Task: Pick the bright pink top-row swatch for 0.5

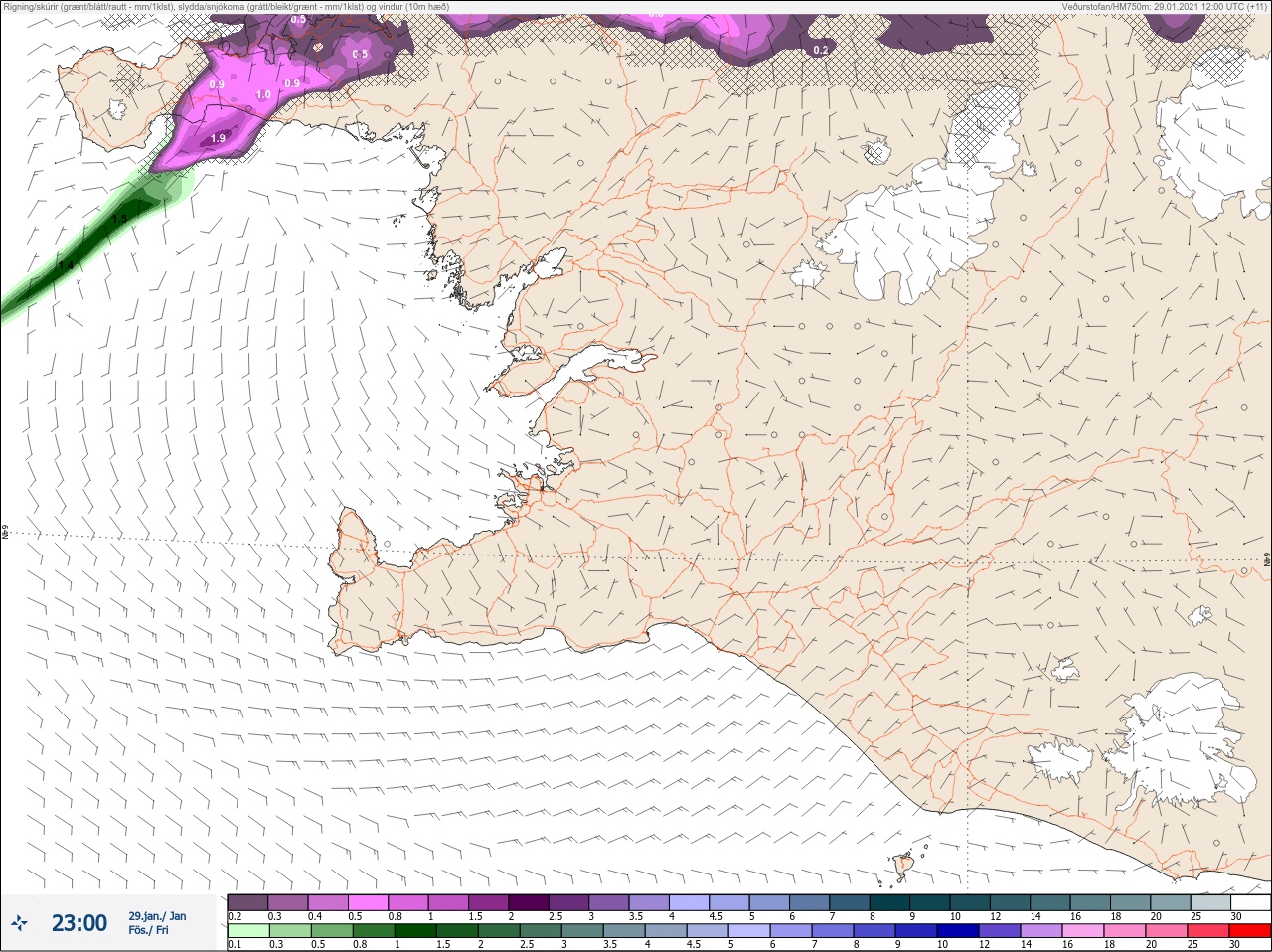Action: tap(368, 902)
